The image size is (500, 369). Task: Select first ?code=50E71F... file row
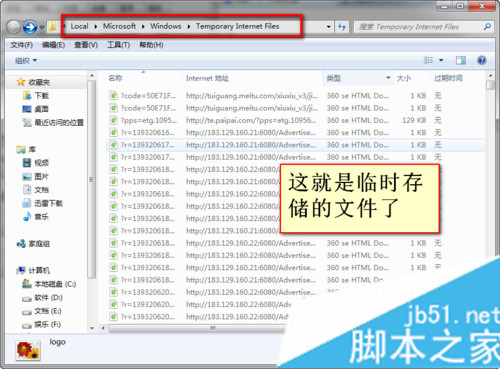click(295, 96)
